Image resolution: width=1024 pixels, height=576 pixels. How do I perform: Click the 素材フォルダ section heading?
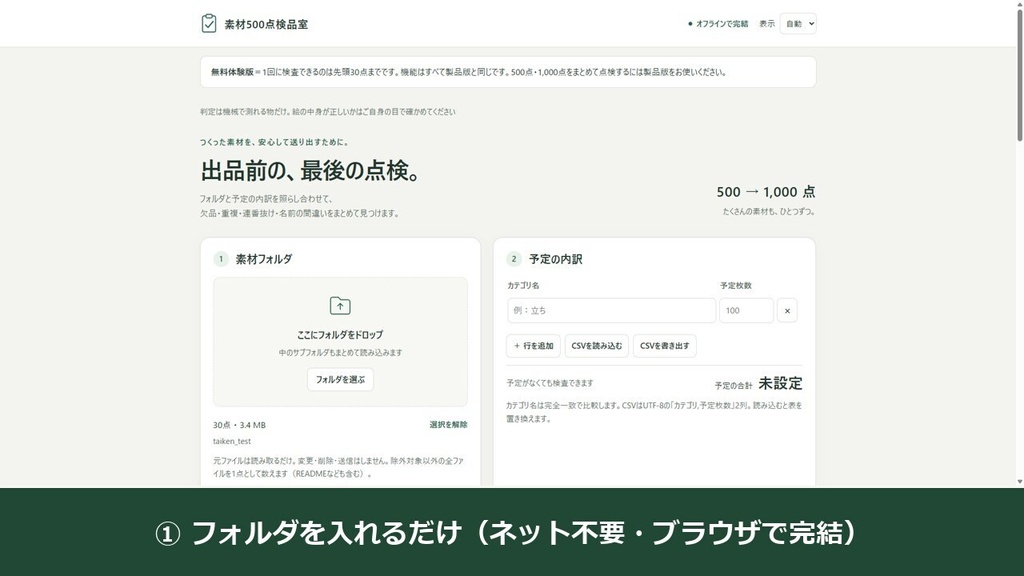(264, 259)
